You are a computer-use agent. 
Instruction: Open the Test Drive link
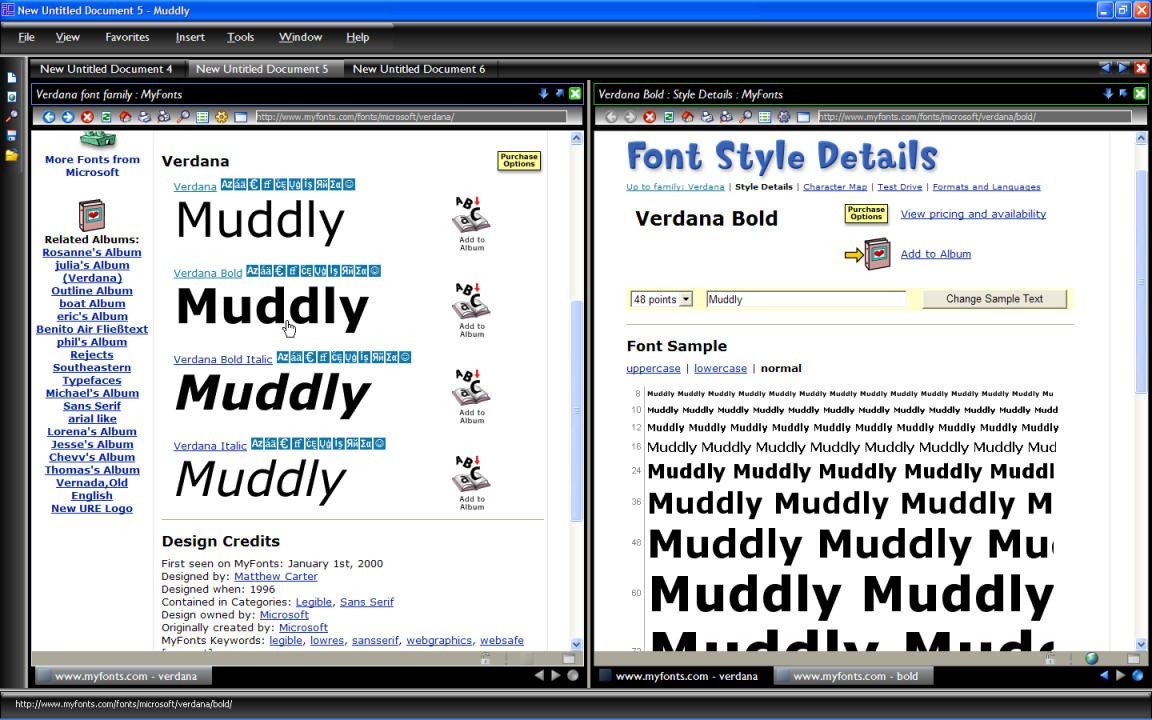click(x=899, y=187)
